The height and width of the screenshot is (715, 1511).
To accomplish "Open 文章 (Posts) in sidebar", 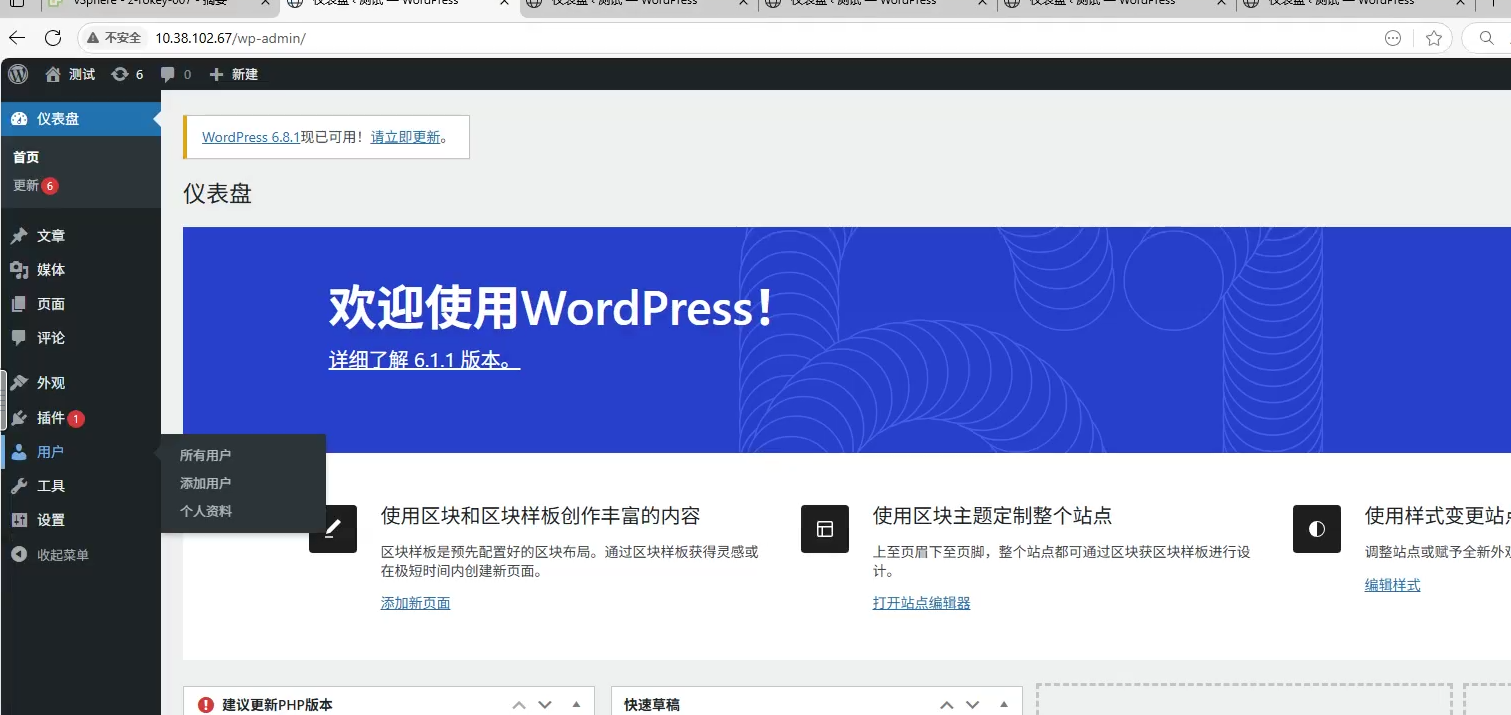I will 80,236.
